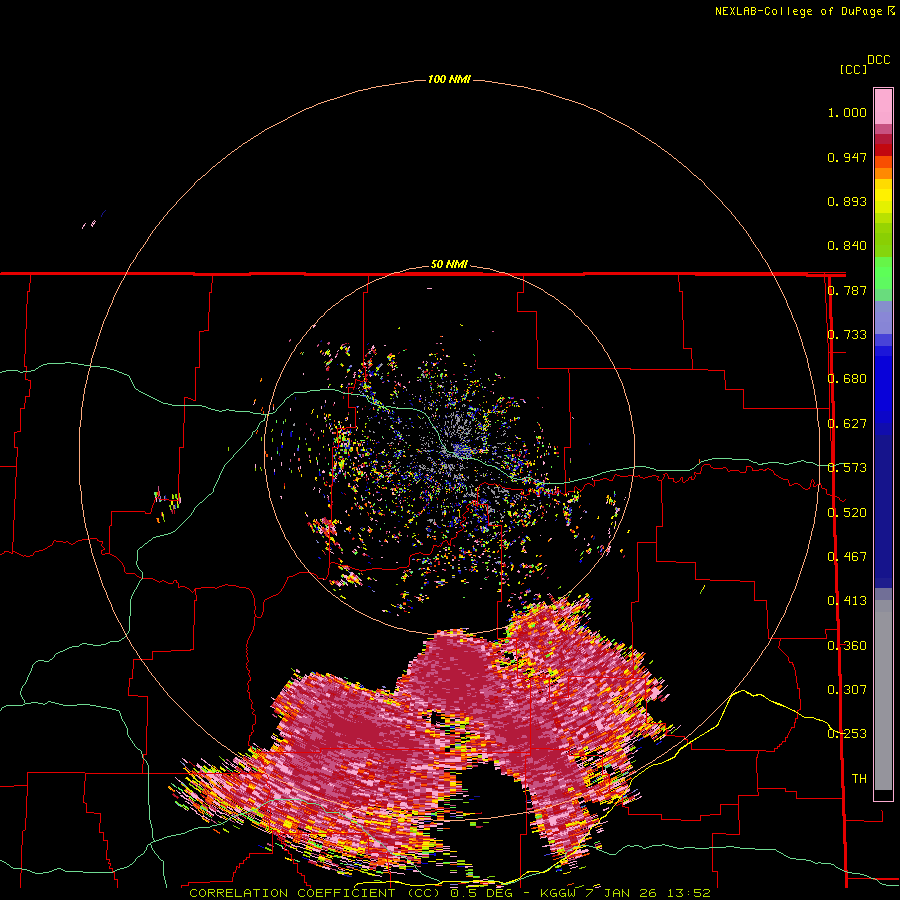
Task: Click the 0.733 scale value
Action: pyautogui.click(x=847, y=335)
